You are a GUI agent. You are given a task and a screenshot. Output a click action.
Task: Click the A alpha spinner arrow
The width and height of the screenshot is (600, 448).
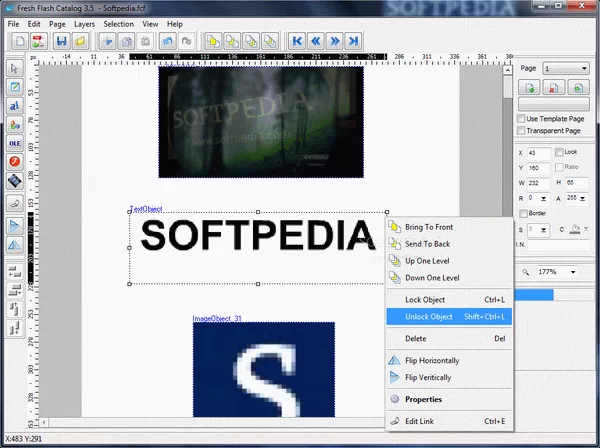pyautogui.click(x=582, y=199)
